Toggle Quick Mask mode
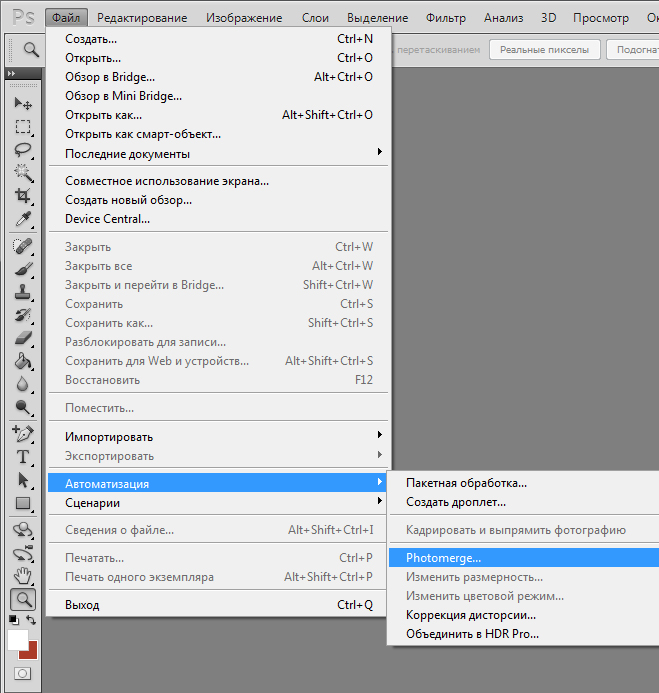The height and width of the screenshot is (693, 659). pos(23,673)
